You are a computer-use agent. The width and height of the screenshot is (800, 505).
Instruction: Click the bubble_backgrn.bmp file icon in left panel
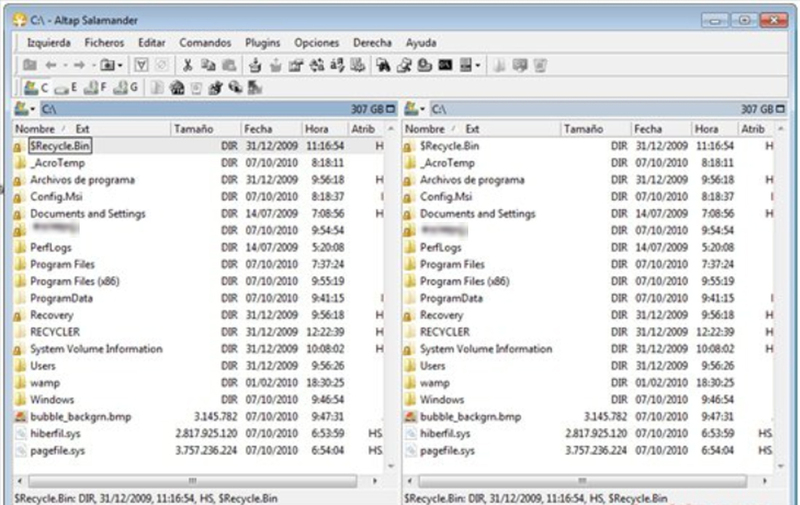point(20,417)
